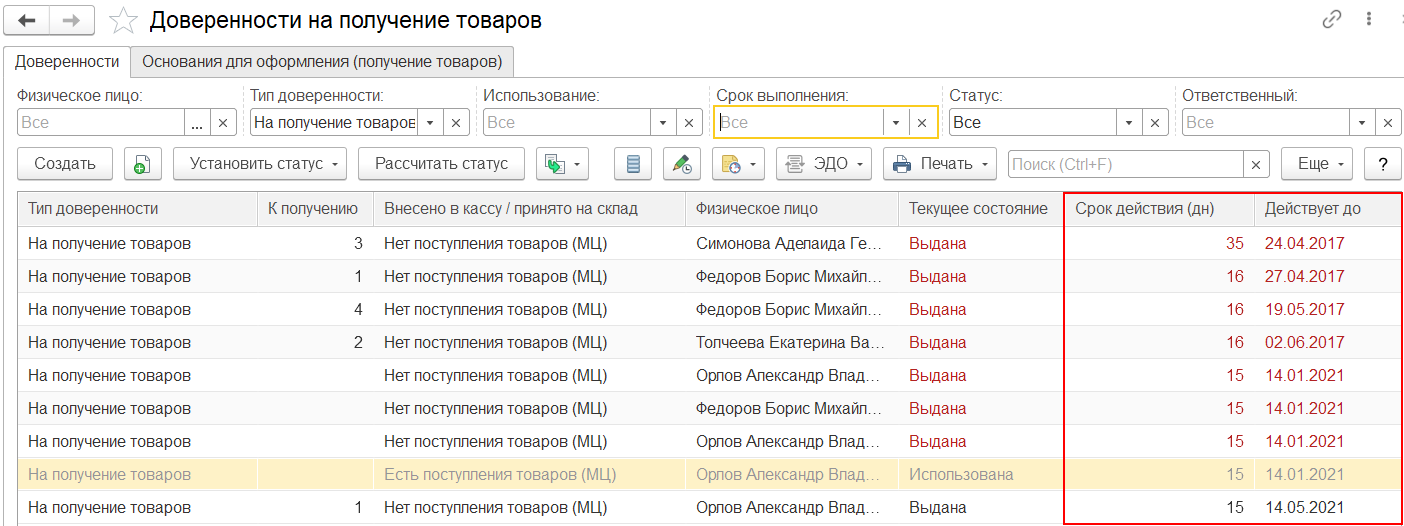Click the copy document icon next to Создать
1404x526 pixels.
coord(143,164)
